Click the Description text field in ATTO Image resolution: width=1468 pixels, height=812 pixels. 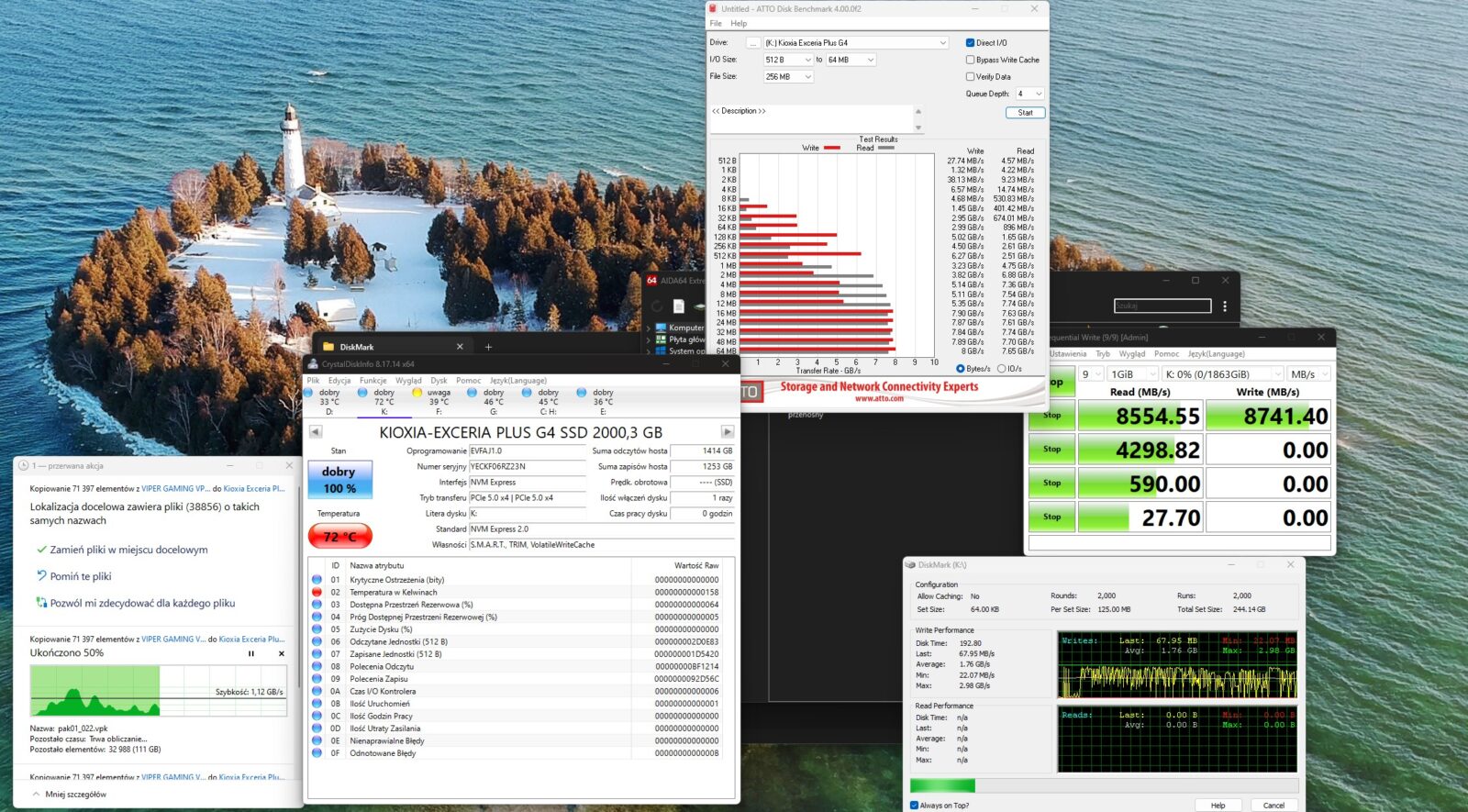tap(812, 119)
